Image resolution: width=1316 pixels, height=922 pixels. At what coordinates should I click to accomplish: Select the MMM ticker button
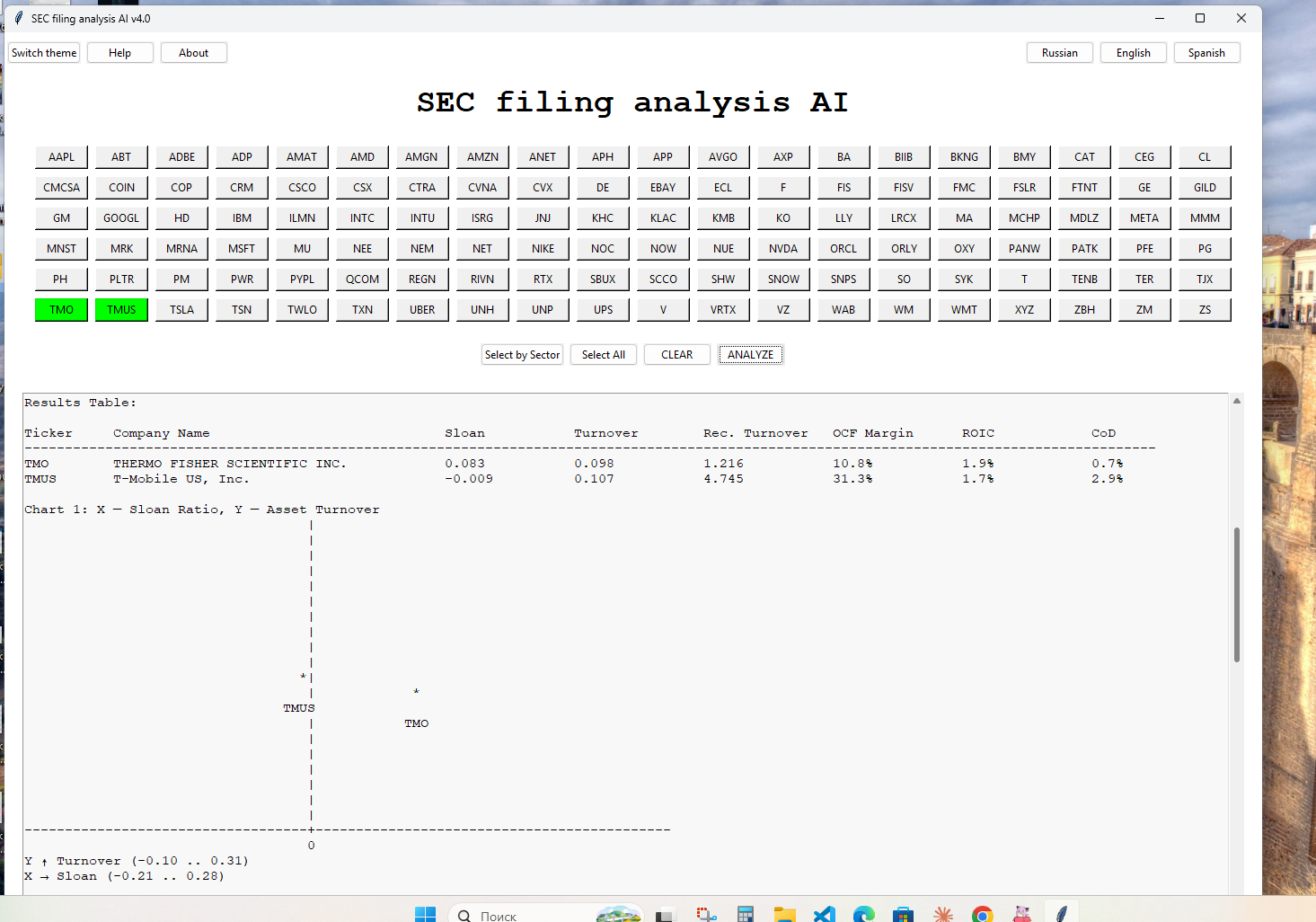tap(1205, 218)
